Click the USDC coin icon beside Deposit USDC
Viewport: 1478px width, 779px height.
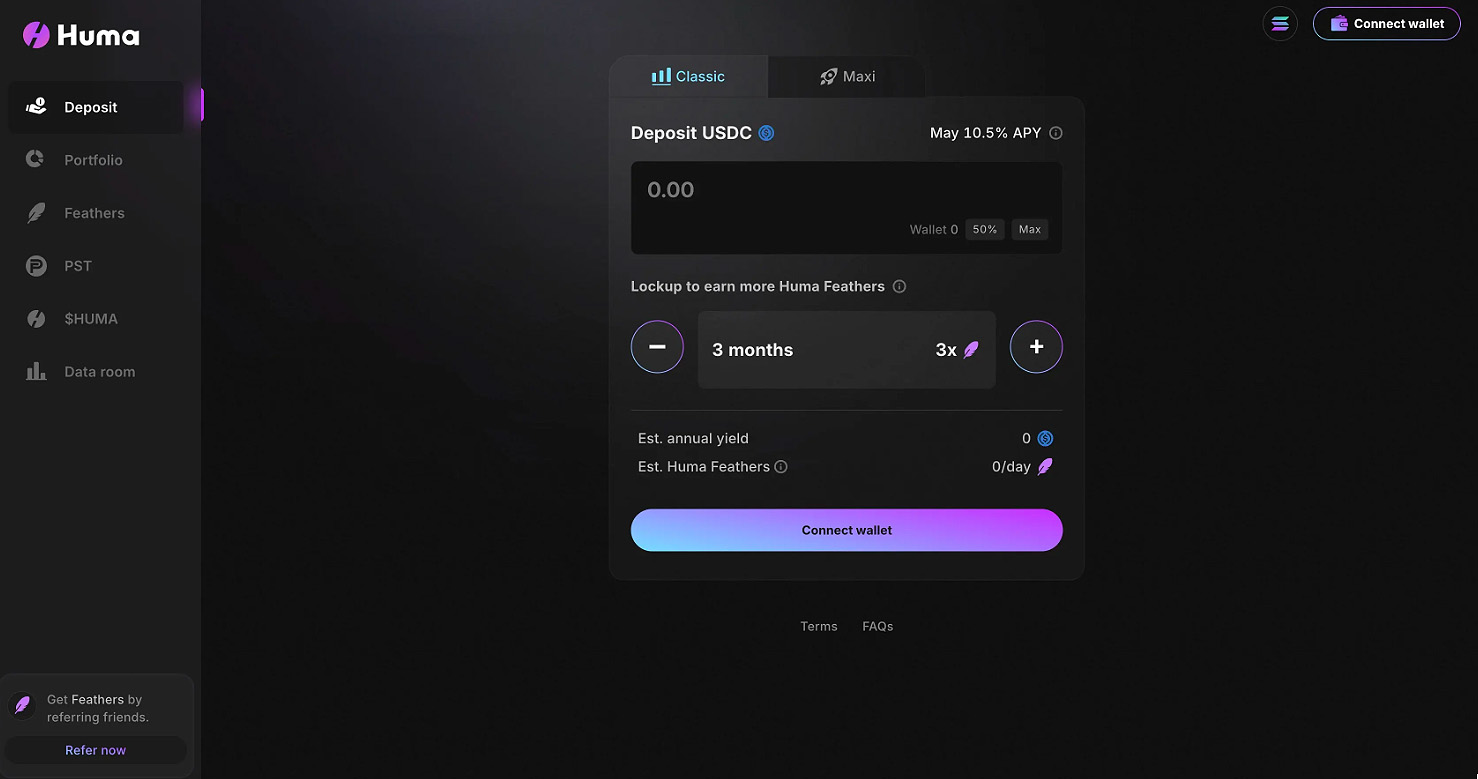(x=766, y=133)
